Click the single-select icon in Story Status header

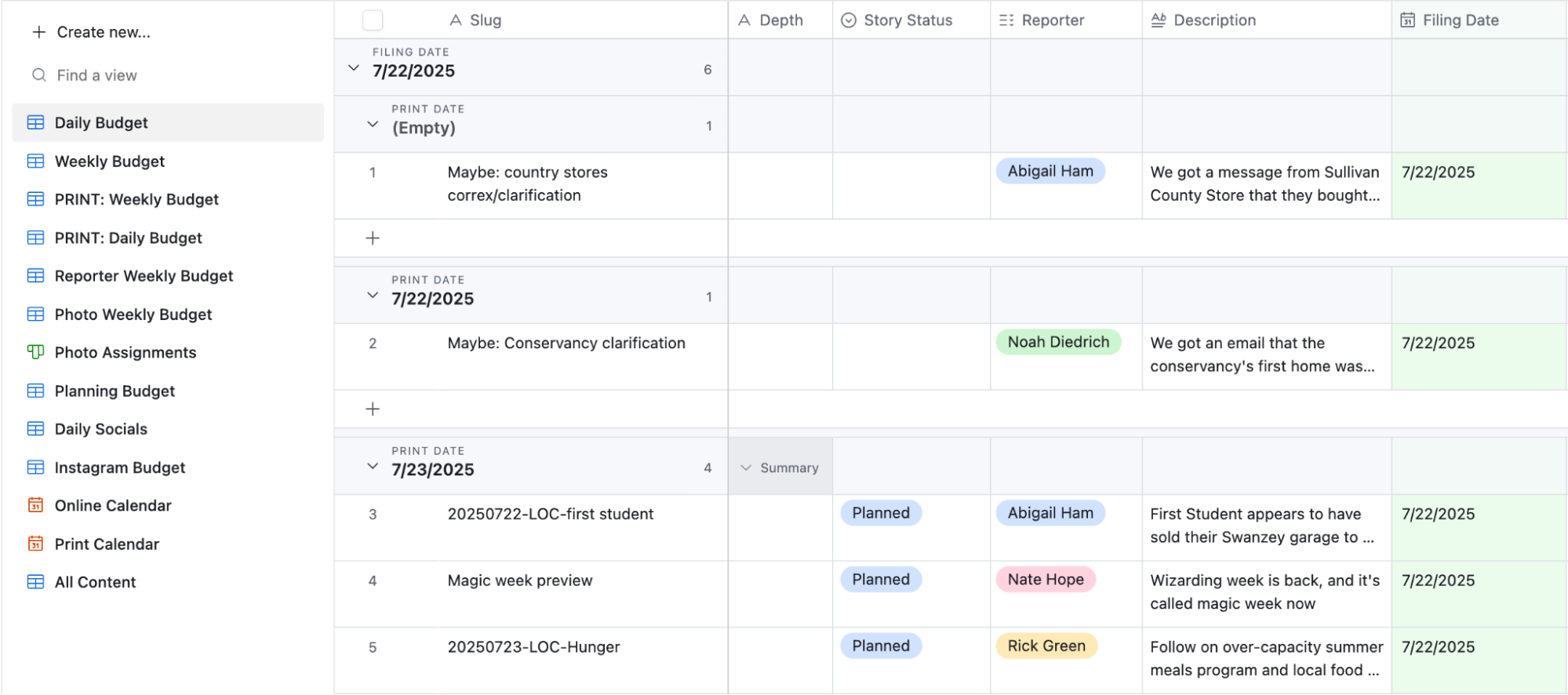(849, 20)
